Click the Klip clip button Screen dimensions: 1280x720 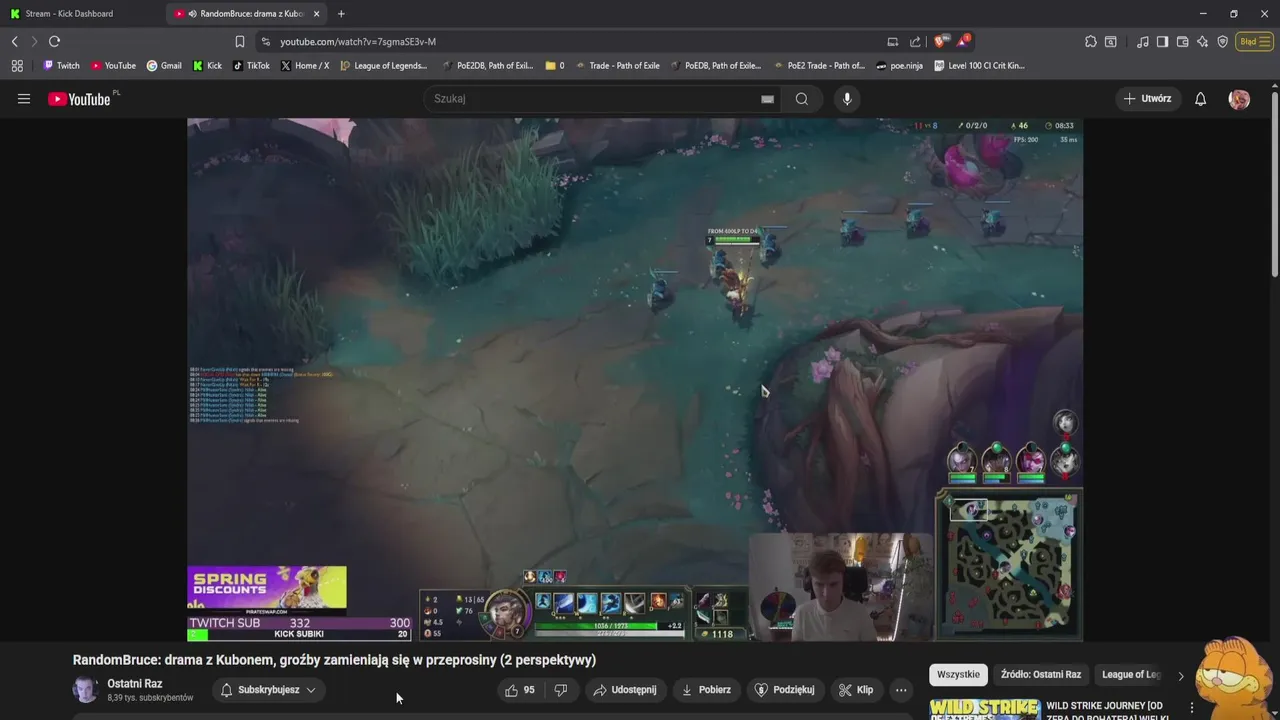click(856, 690)
